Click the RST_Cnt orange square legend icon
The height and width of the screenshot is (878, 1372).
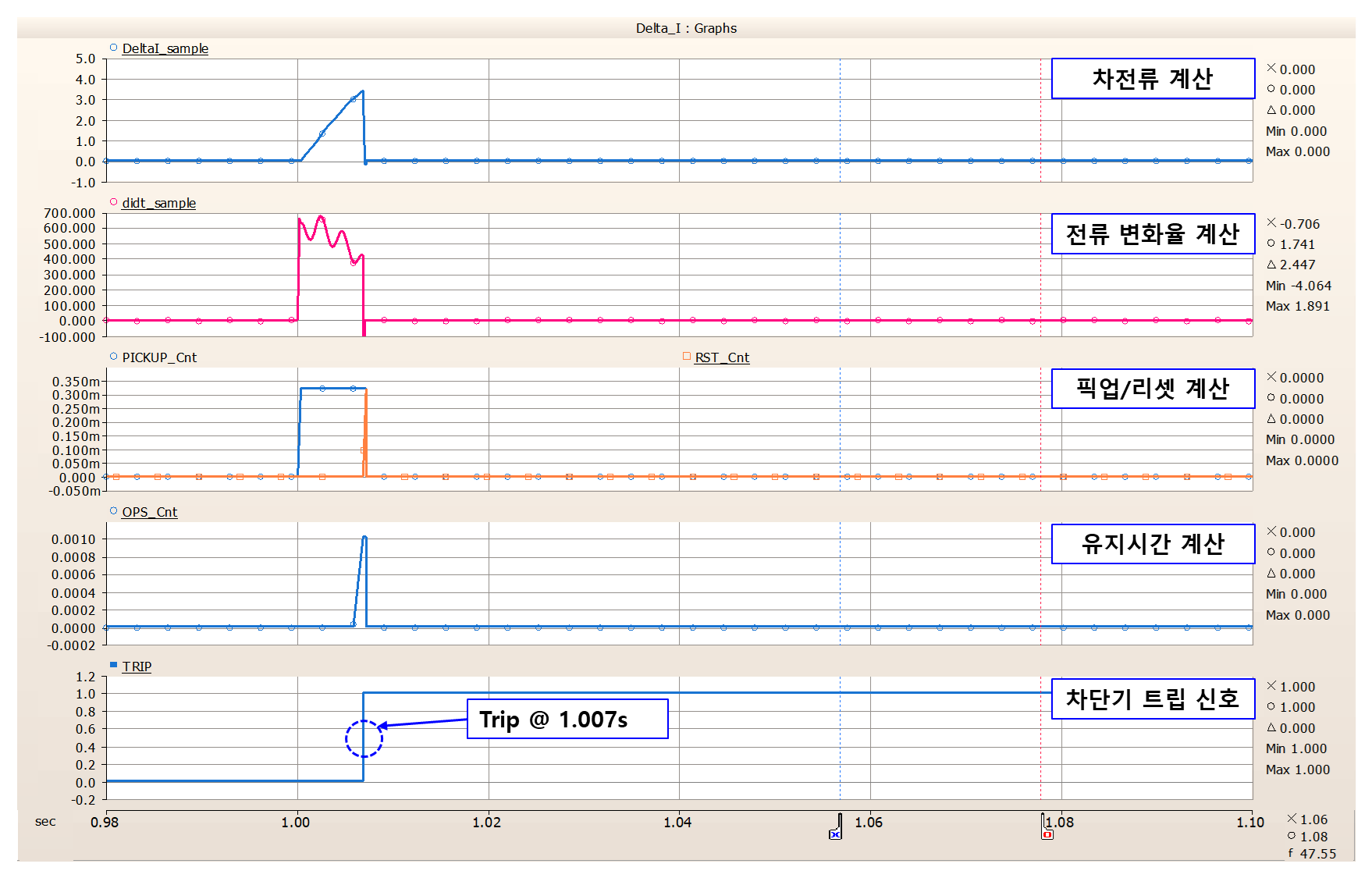tap(687, 357)
